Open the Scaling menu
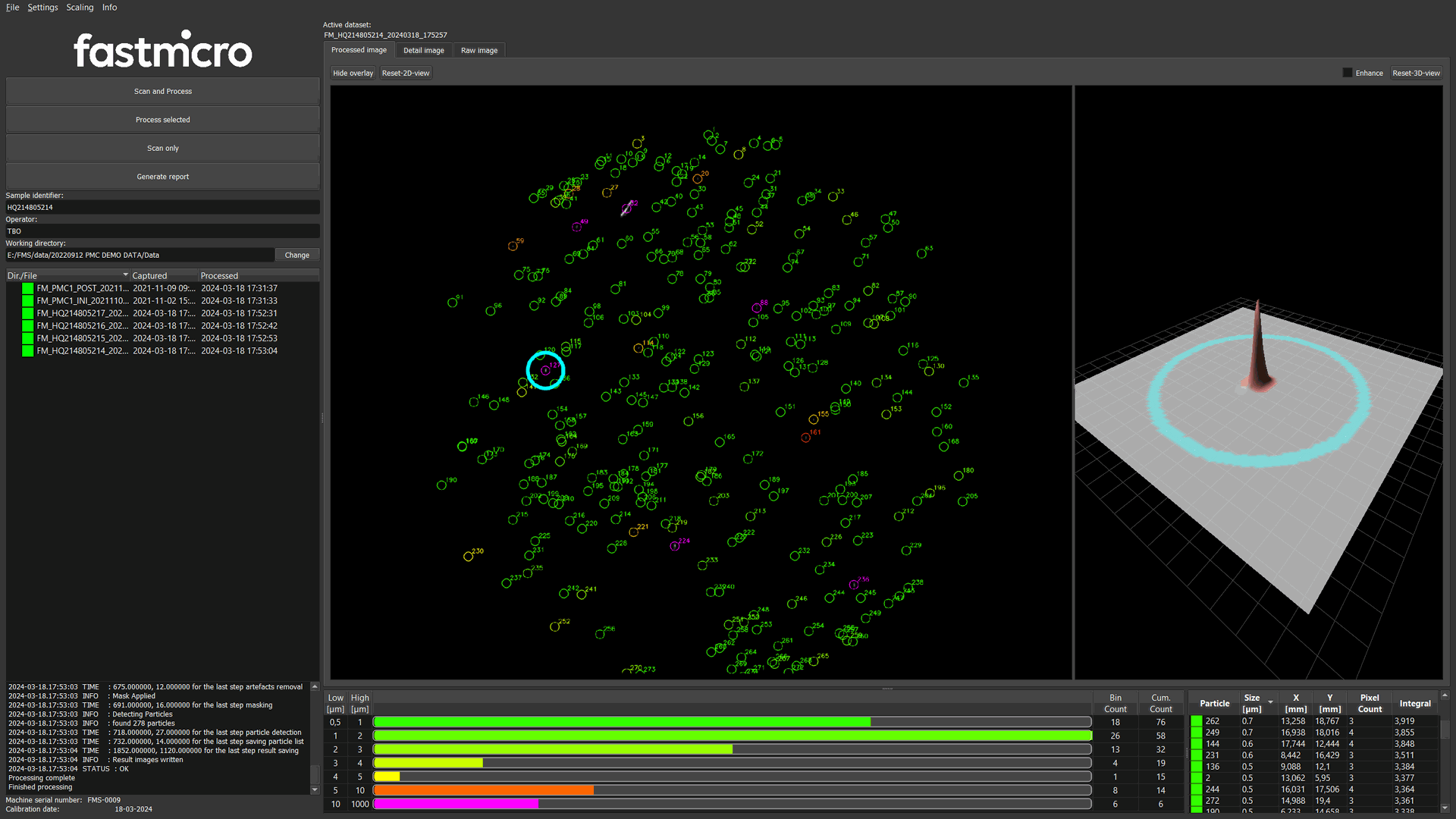 [80, 8]
